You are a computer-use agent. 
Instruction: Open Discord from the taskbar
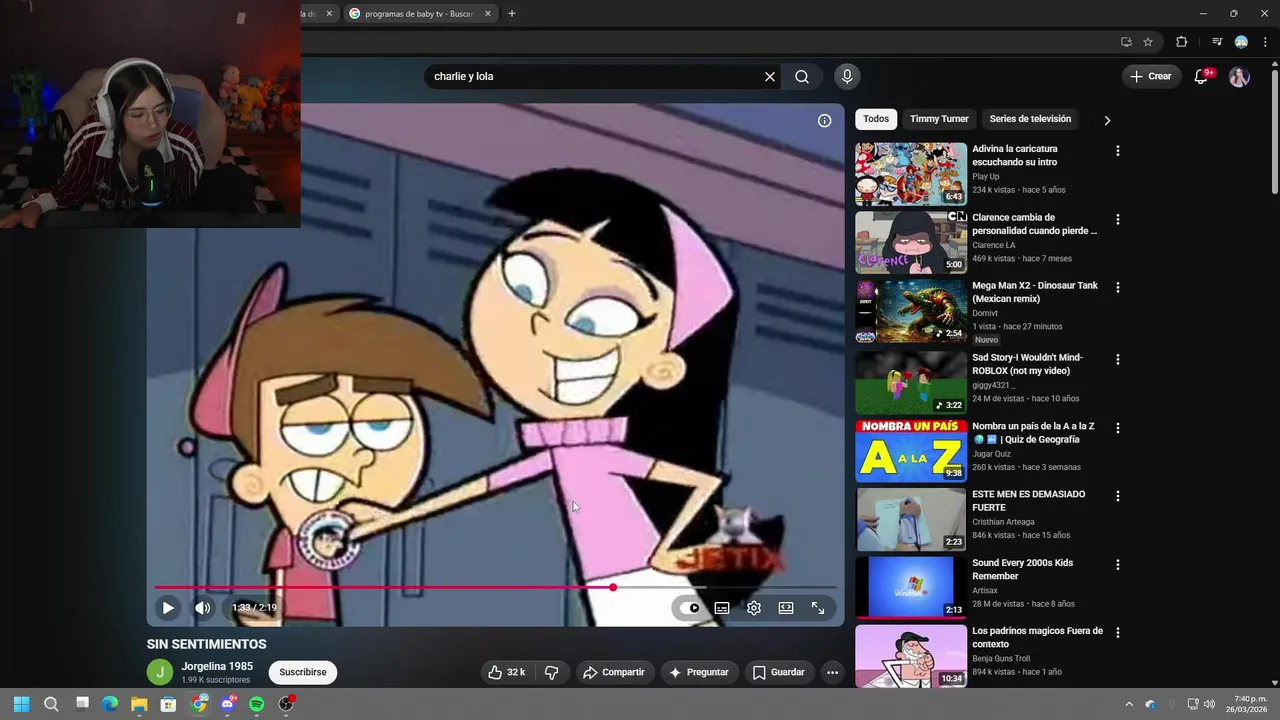227,704
